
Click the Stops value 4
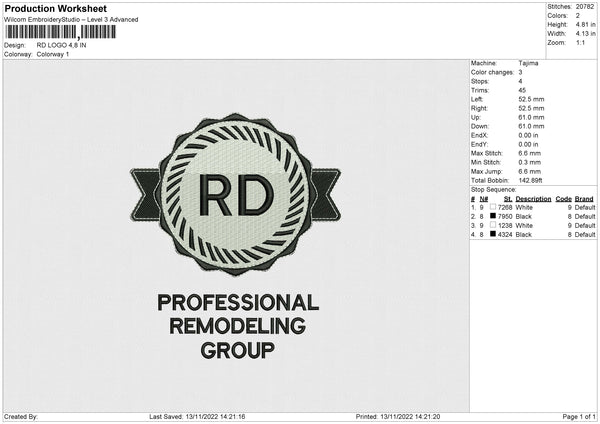pyautogui.click(x=520, y=81)
